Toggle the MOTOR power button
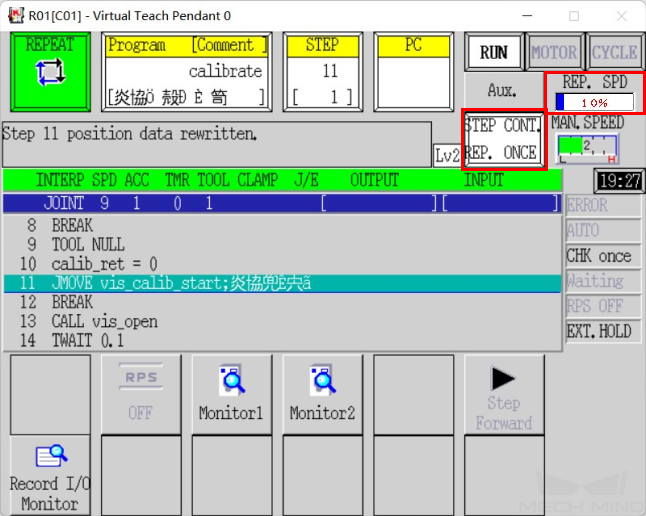 point(555,52)
